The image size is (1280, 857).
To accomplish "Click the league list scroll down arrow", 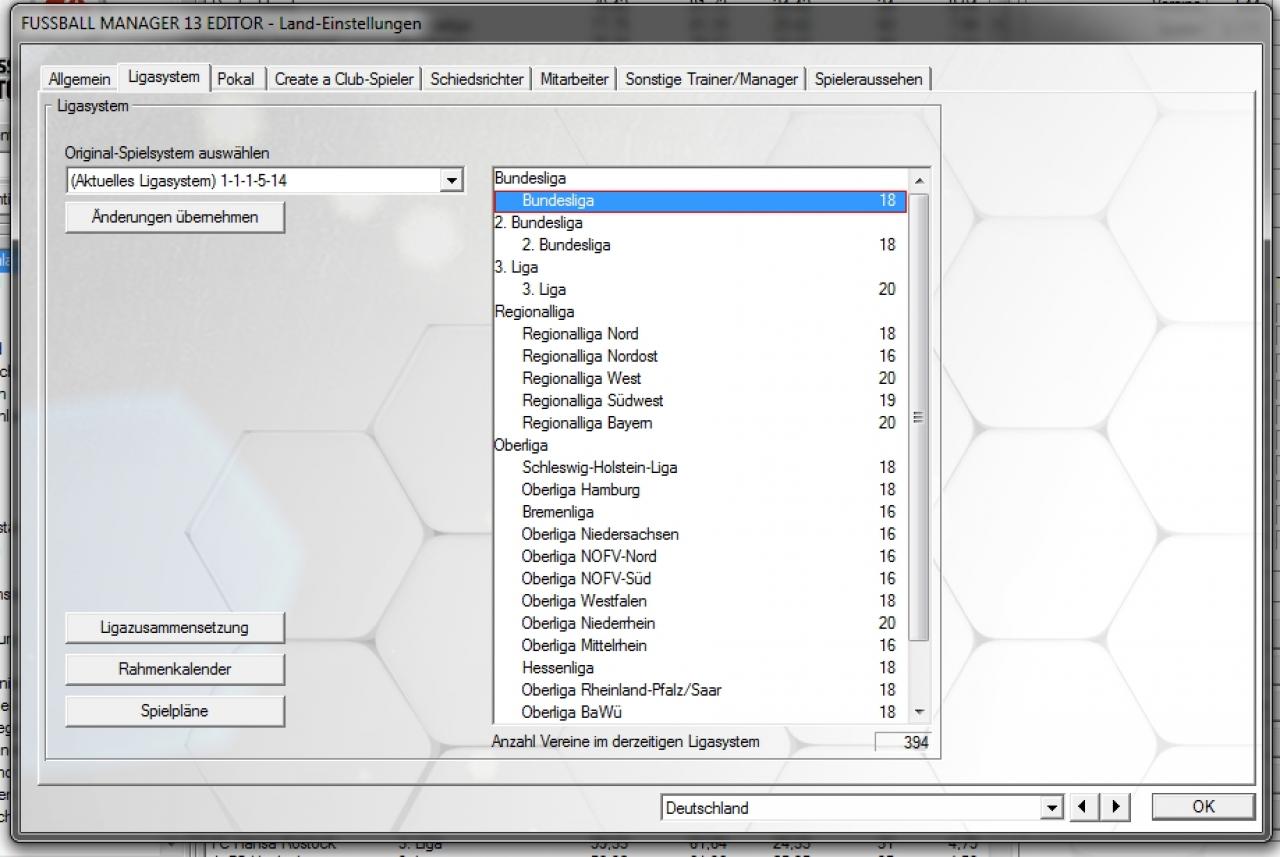I will pyautogui.click(x=919, y=712).
